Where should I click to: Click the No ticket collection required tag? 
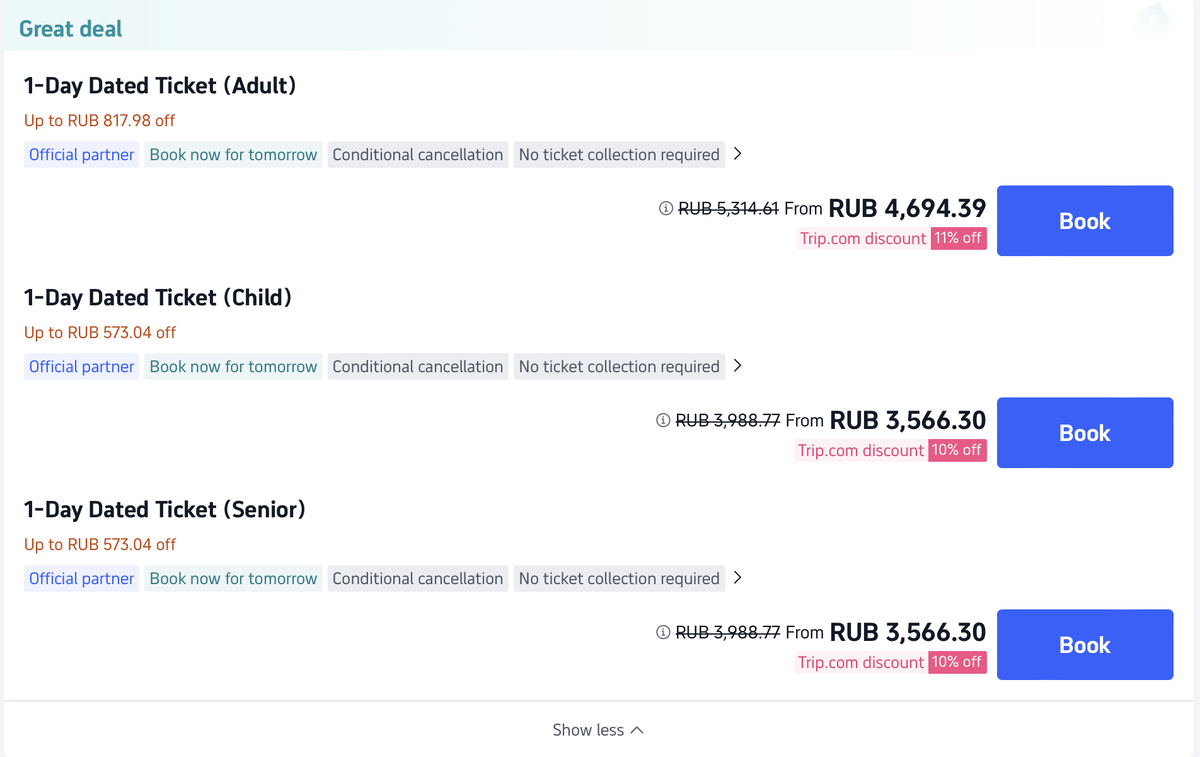[x=618, y=154]
